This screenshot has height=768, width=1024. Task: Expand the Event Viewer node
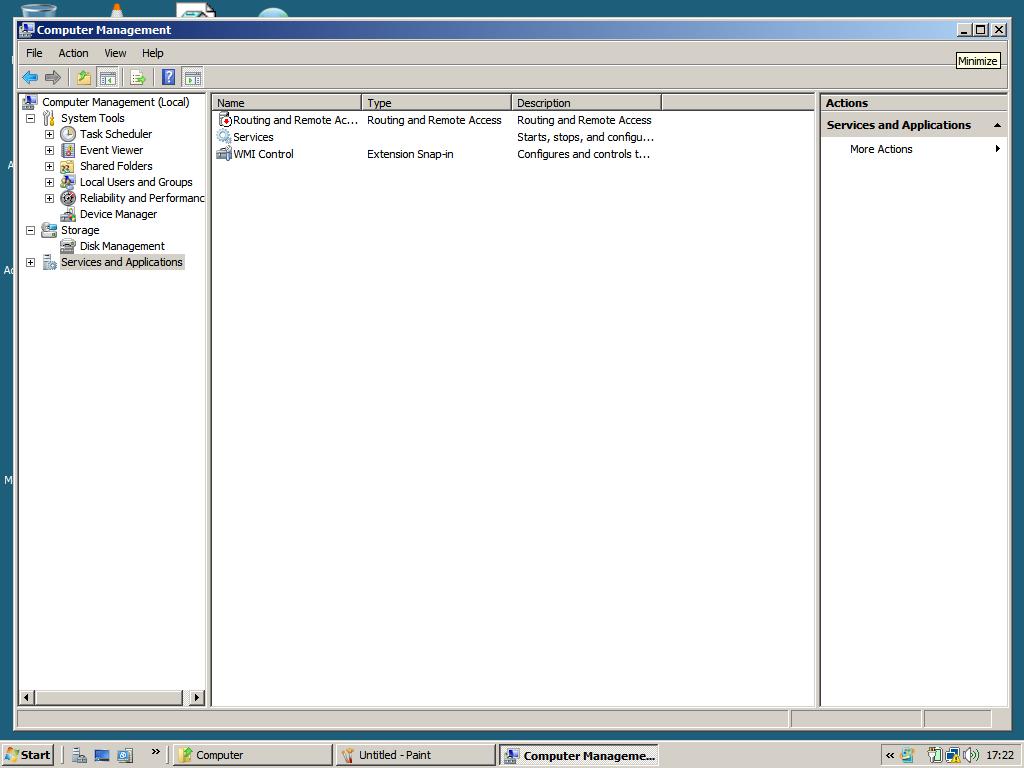49,150
